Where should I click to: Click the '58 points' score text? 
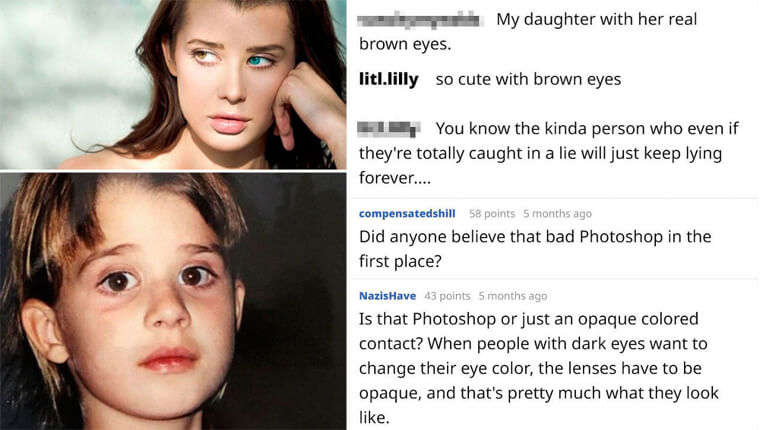tap(491, 214)
